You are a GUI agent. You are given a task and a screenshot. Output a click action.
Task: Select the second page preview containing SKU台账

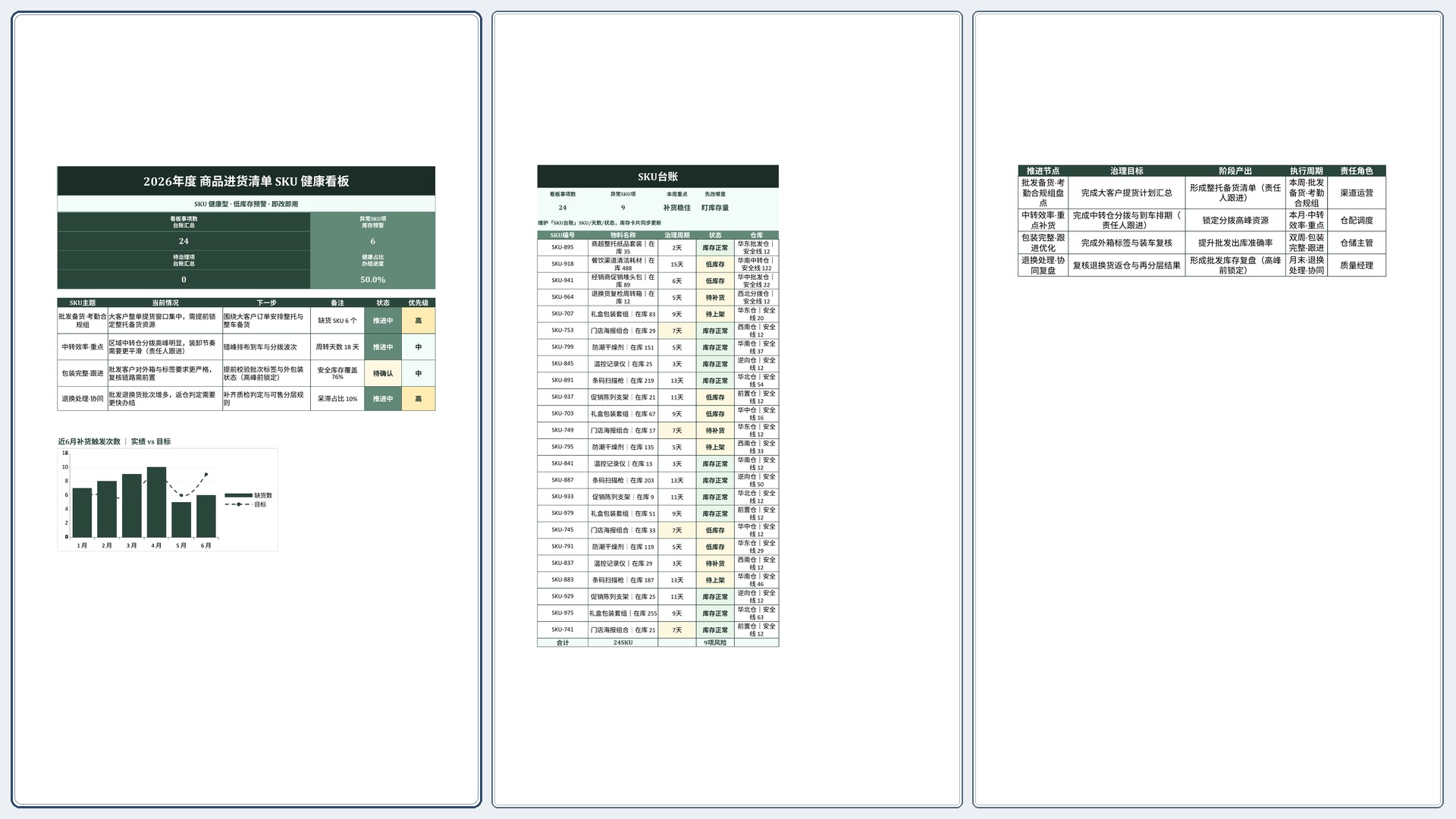(727, 409)
